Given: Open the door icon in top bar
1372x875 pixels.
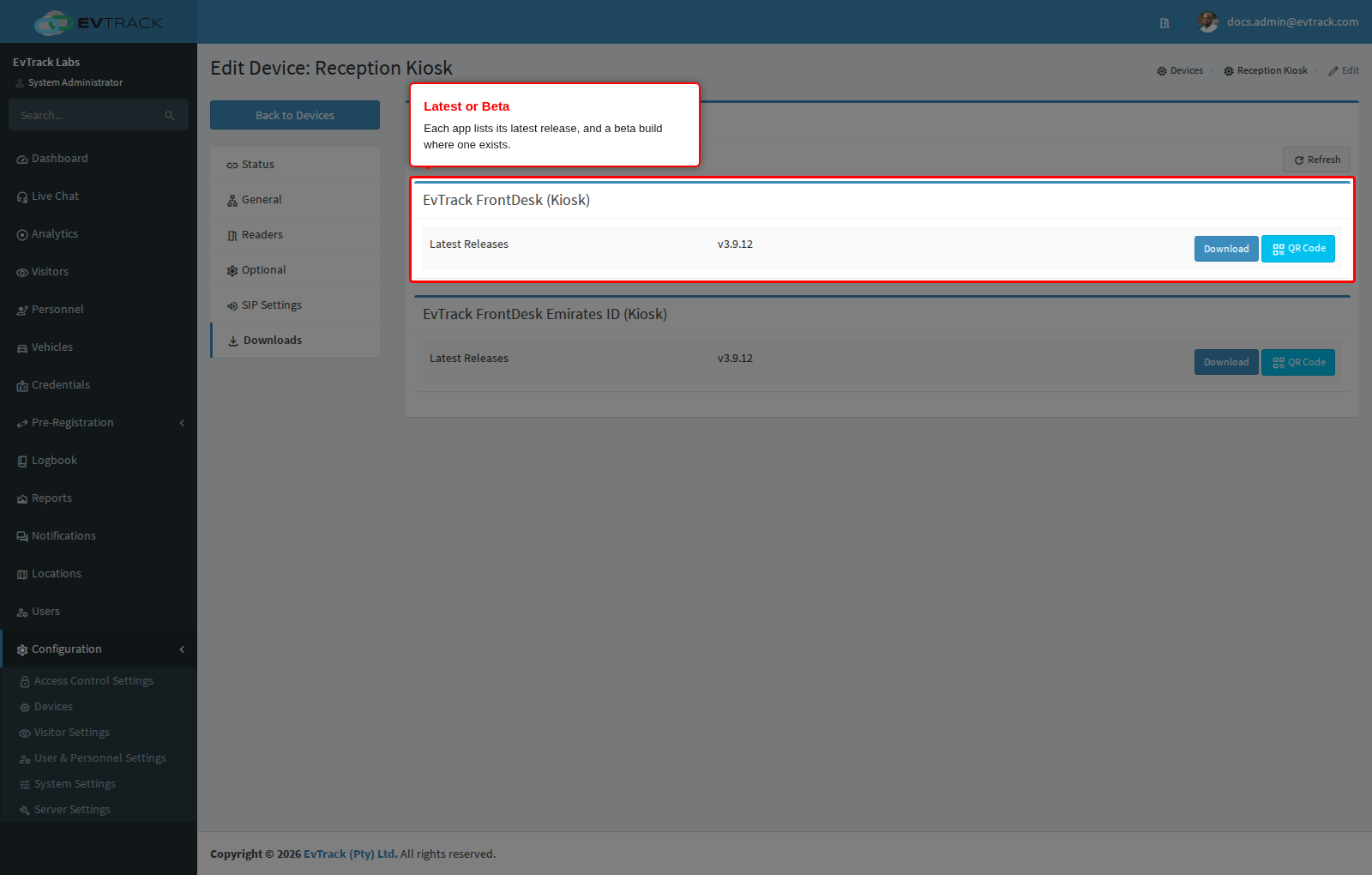Looking at the screenshot, I should (x=1164, y=23).
